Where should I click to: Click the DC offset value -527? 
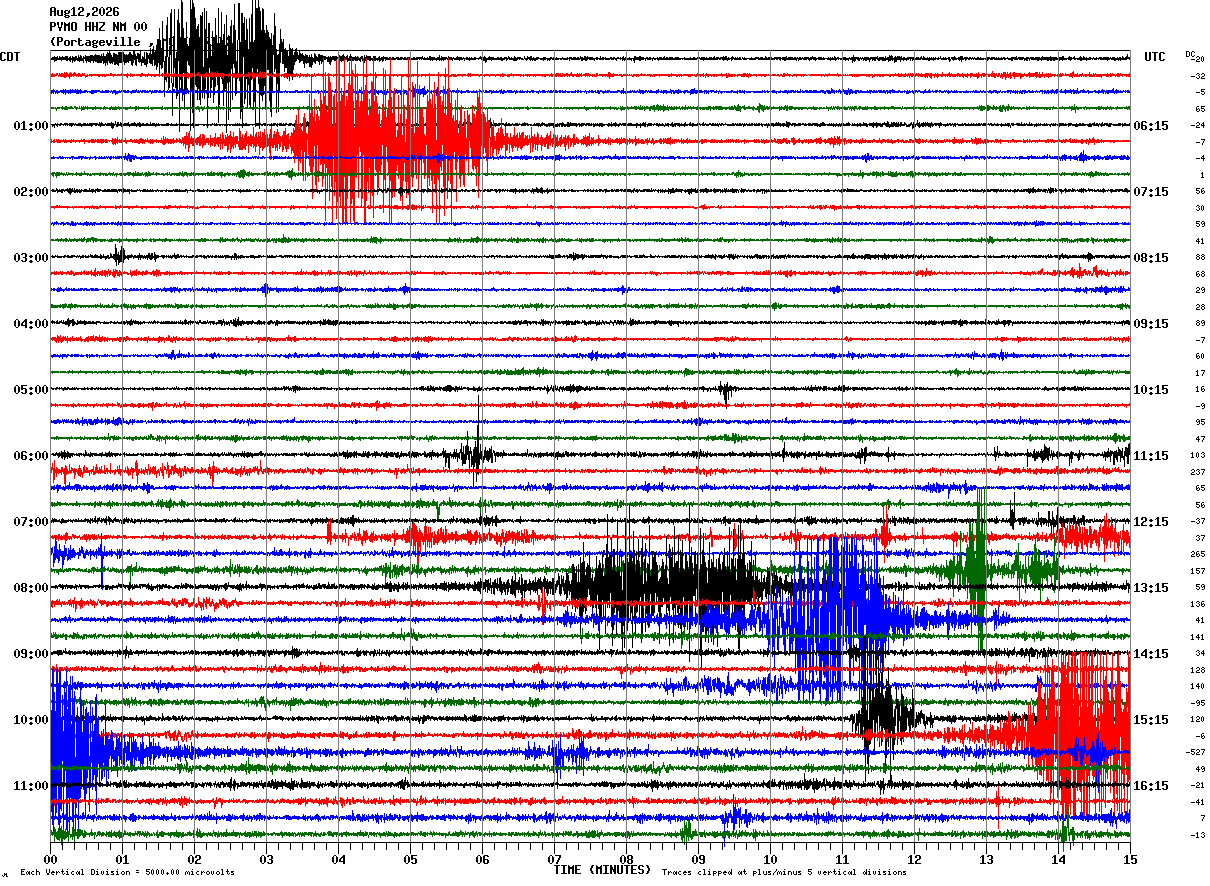1196,752
